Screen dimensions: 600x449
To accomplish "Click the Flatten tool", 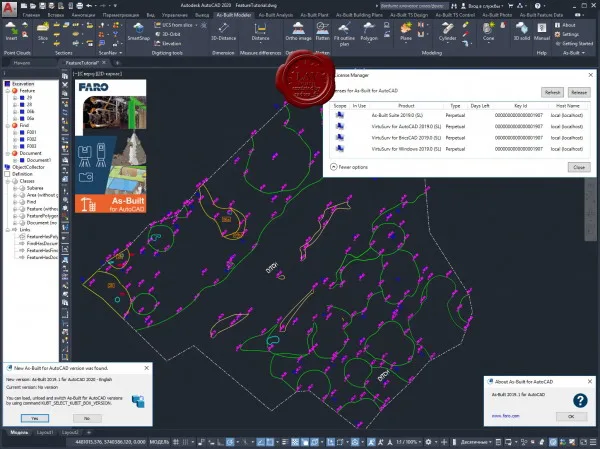I will (x=323, y=31).
